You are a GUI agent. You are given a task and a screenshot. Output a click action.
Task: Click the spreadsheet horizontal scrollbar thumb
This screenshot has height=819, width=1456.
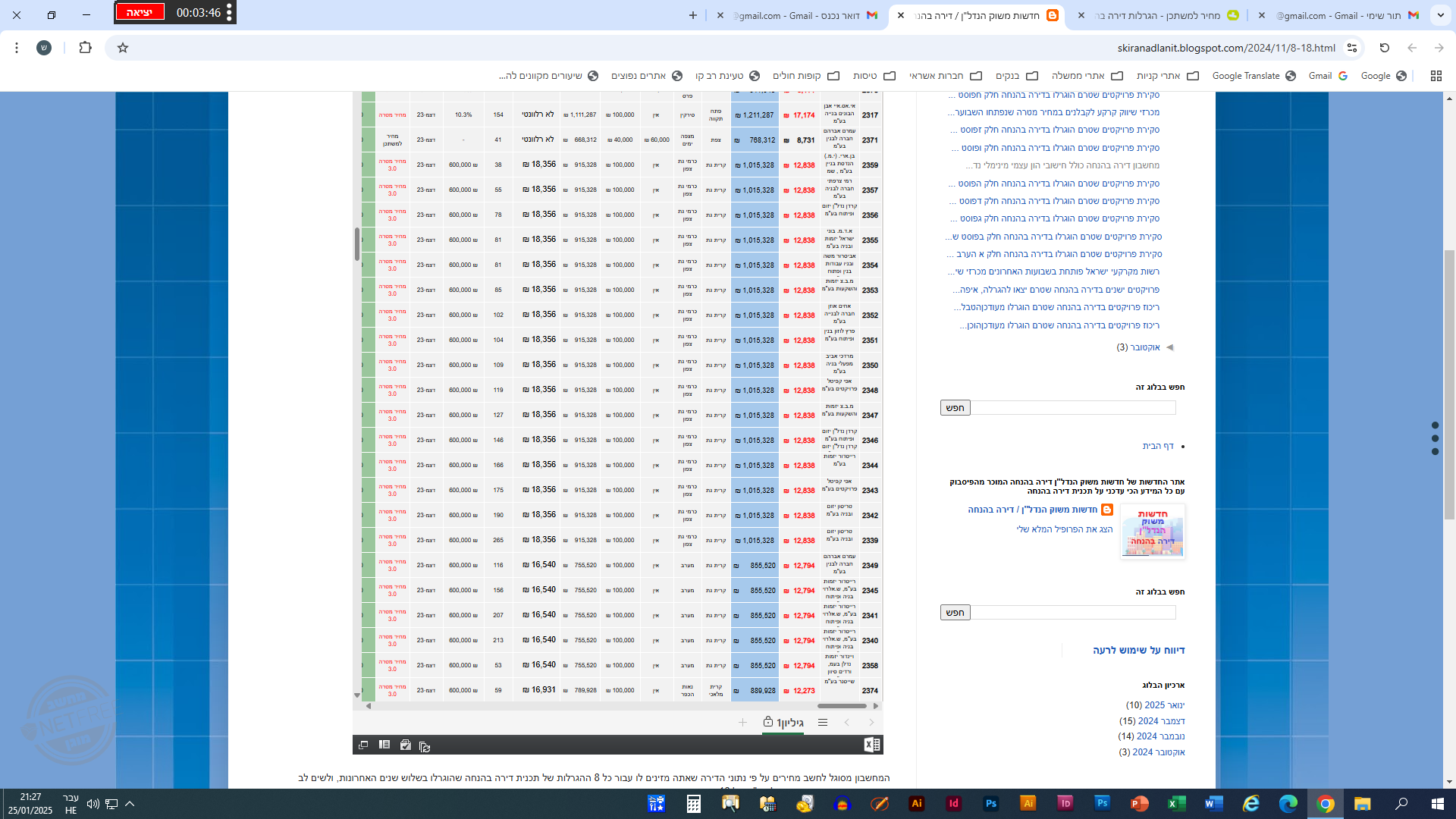(x=841, y=706)
